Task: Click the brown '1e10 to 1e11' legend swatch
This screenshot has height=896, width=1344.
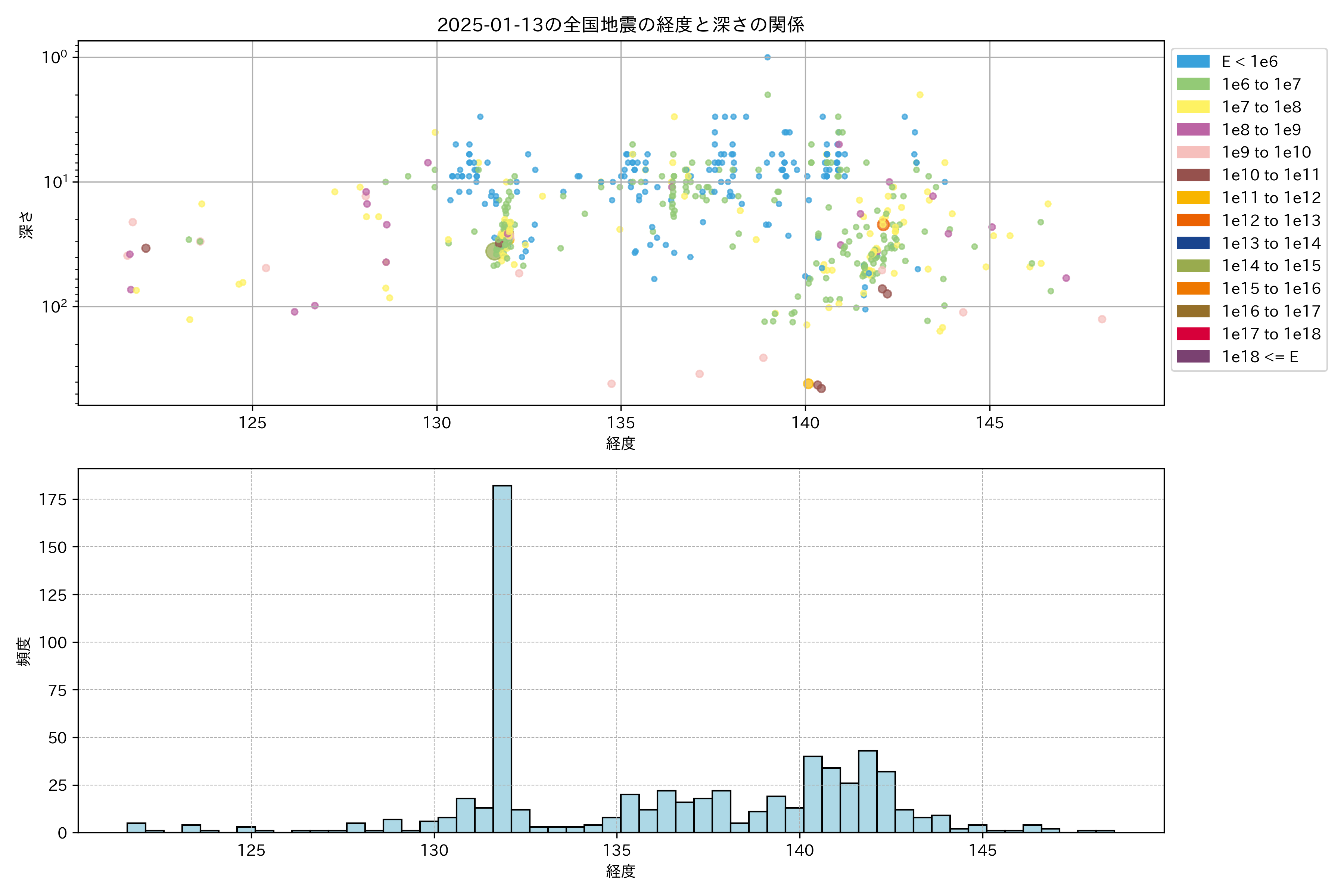Action: (x=1193, y=175)
